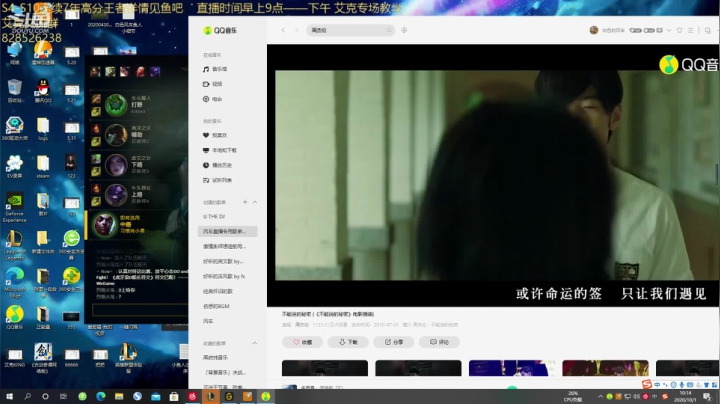Click the 周杰伦 artist link below video title

click(x=302, y=325)
